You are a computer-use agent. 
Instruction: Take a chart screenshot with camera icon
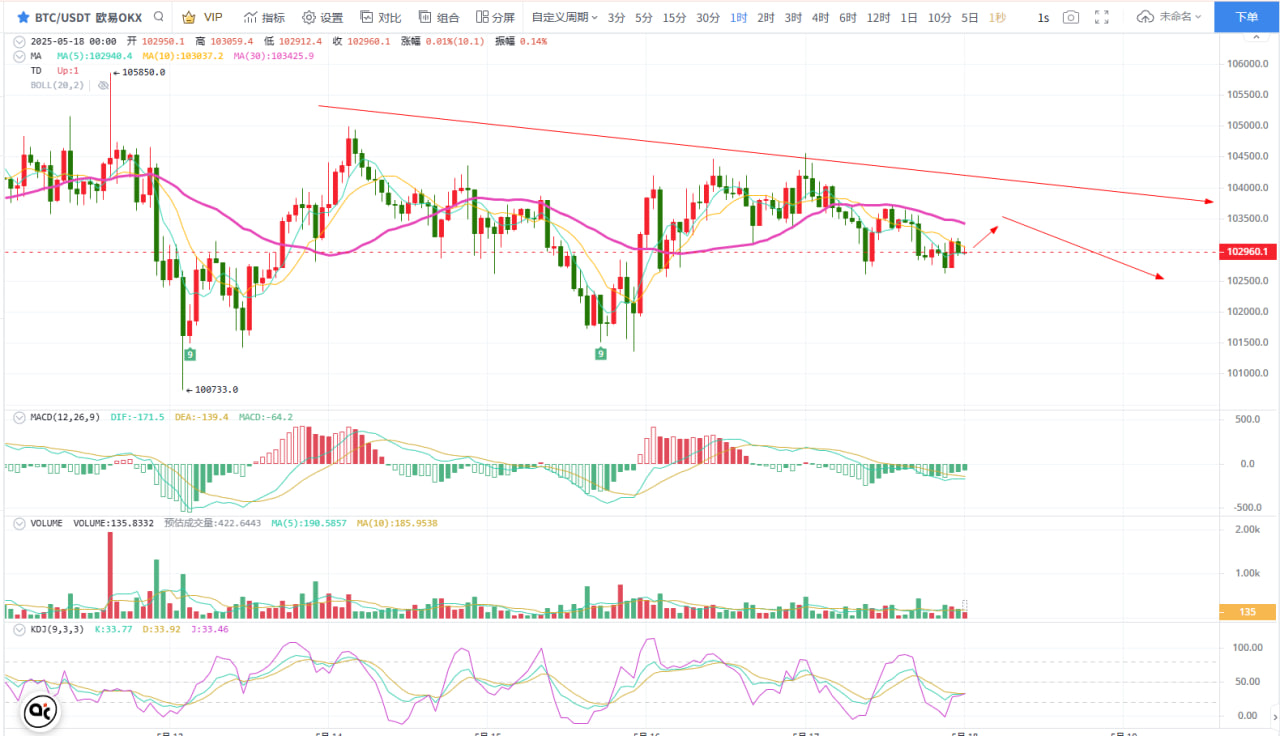[x=1071, y=17]
